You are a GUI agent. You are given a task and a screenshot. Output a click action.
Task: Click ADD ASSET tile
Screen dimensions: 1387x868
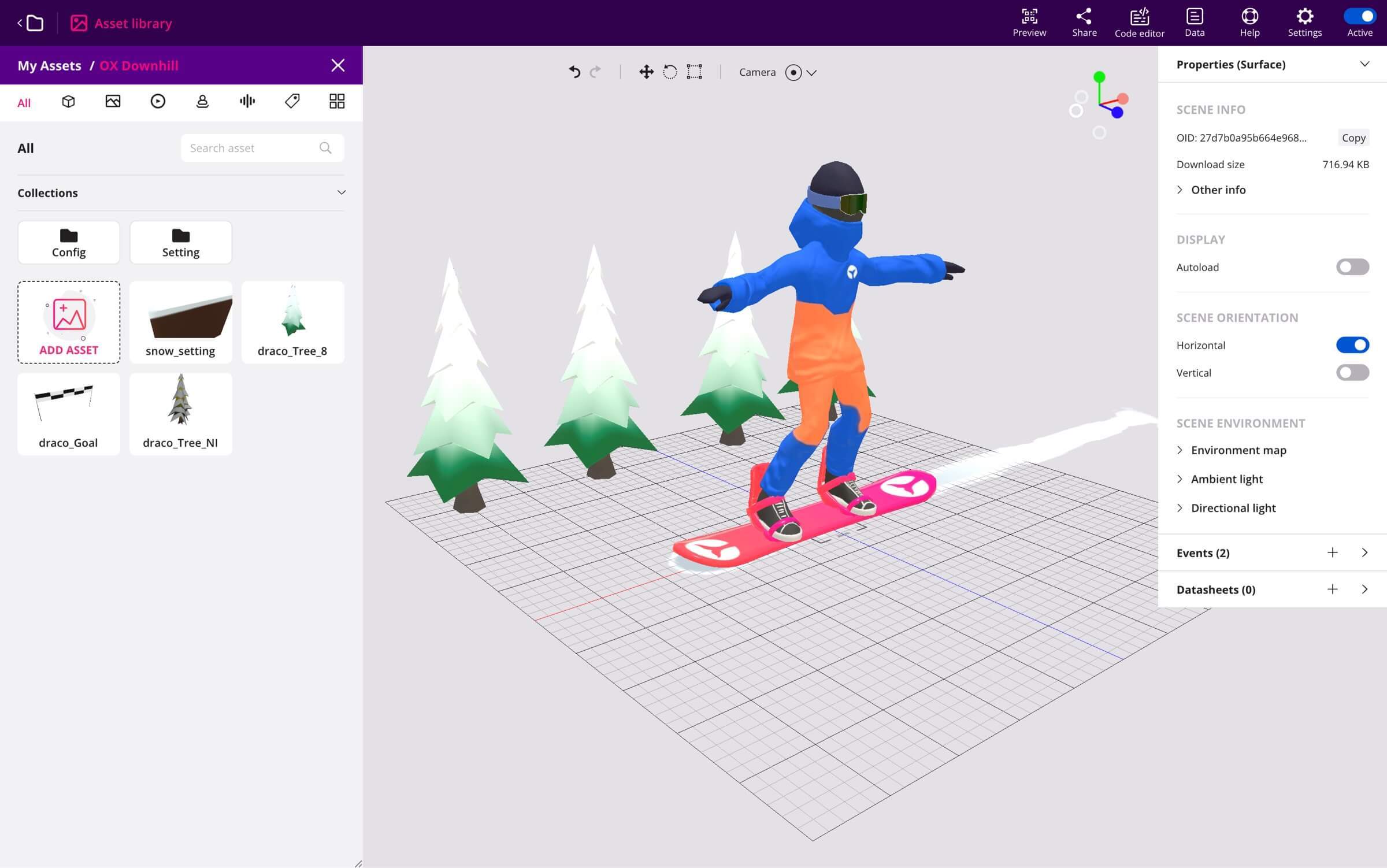(69, 322)
